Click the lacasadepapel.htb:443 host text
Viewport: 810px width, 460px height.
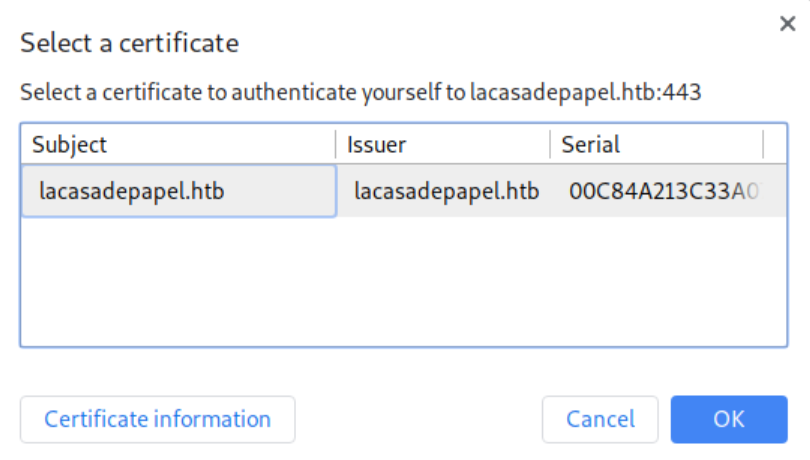(x=585, y=94)
